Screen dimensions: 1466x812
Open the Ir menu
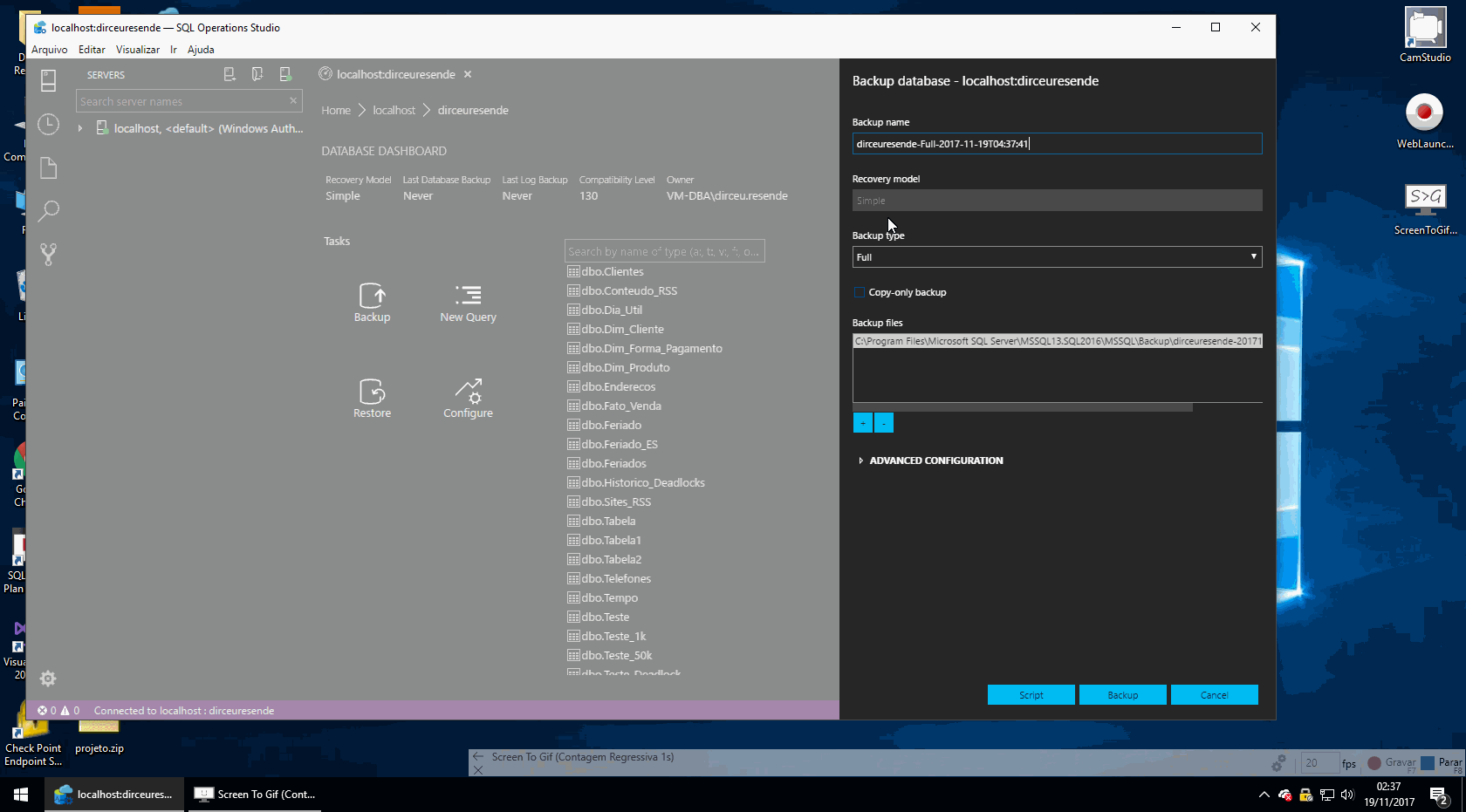coord(174,50)
